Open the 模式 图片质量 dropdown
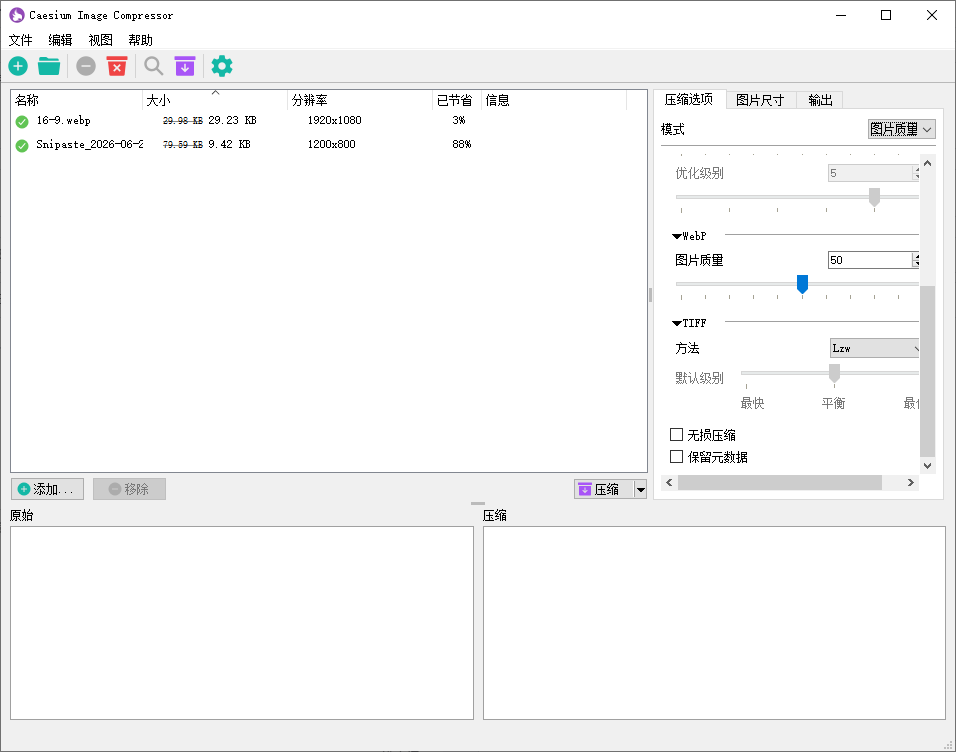 click(902, 129)
